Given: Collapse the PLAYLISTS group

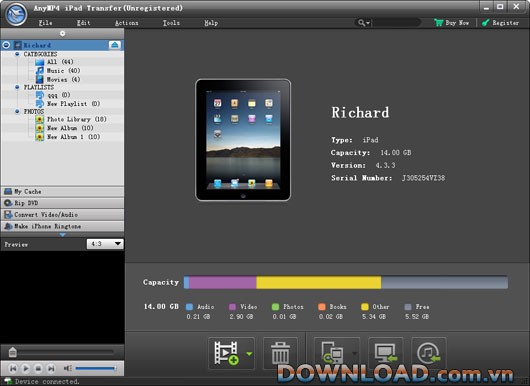Looking at the screenshot, I should click(x=17, y=87).
